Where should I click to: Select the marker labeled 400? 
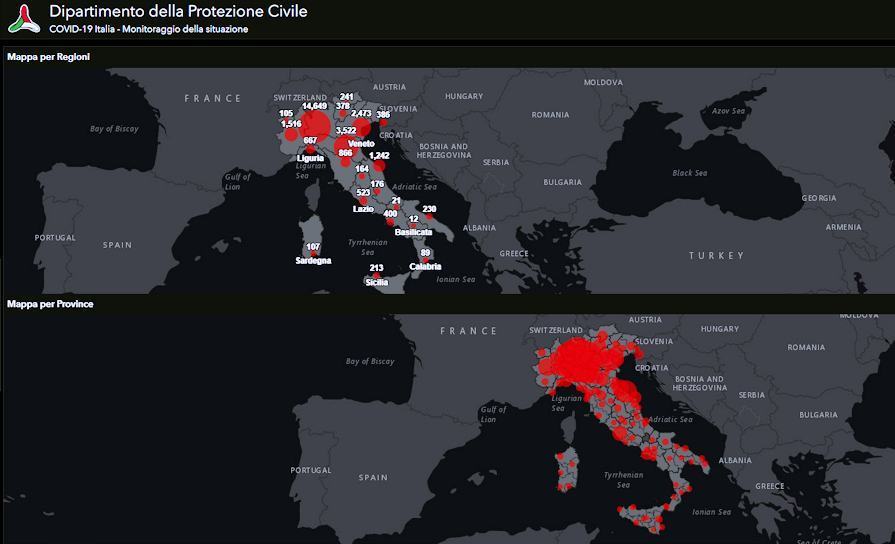pos(391,221)
